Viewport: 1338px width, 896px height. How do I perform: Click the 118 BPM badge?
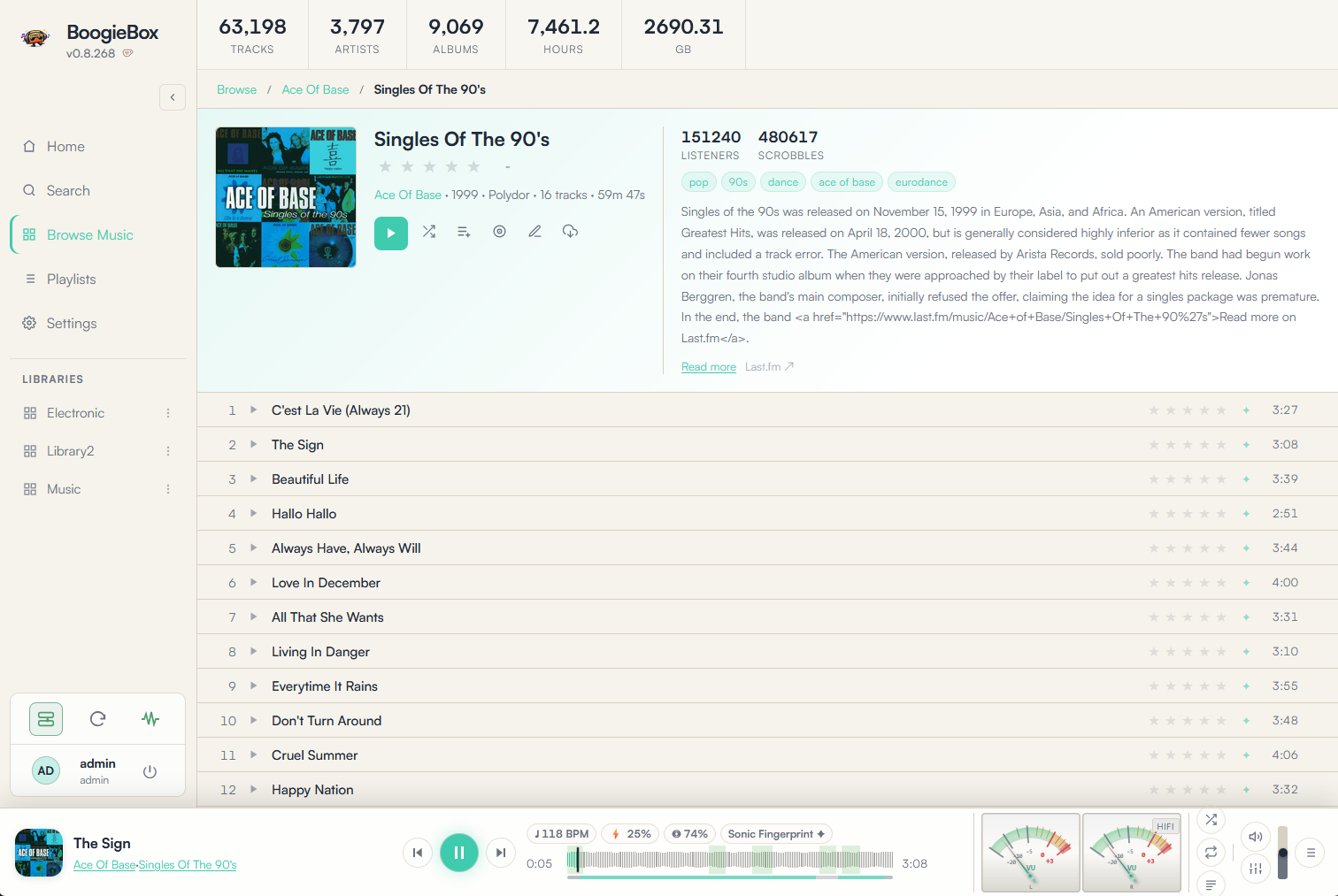click(562, 834)
